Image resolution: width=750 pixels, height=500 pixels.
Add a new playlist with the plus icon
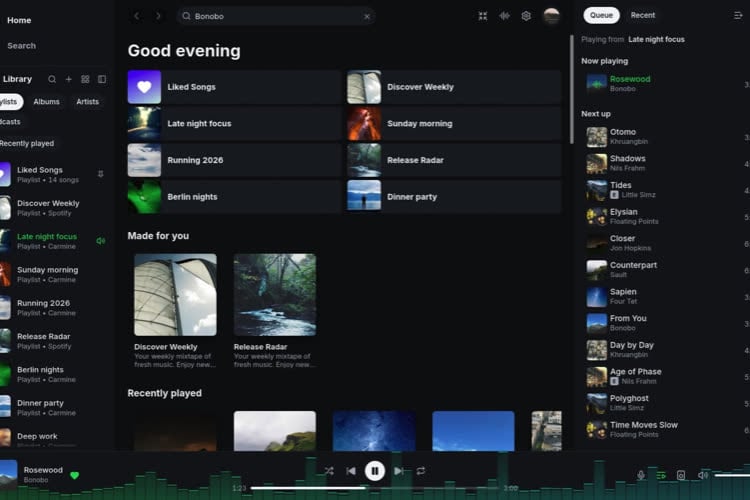(68, 79)
